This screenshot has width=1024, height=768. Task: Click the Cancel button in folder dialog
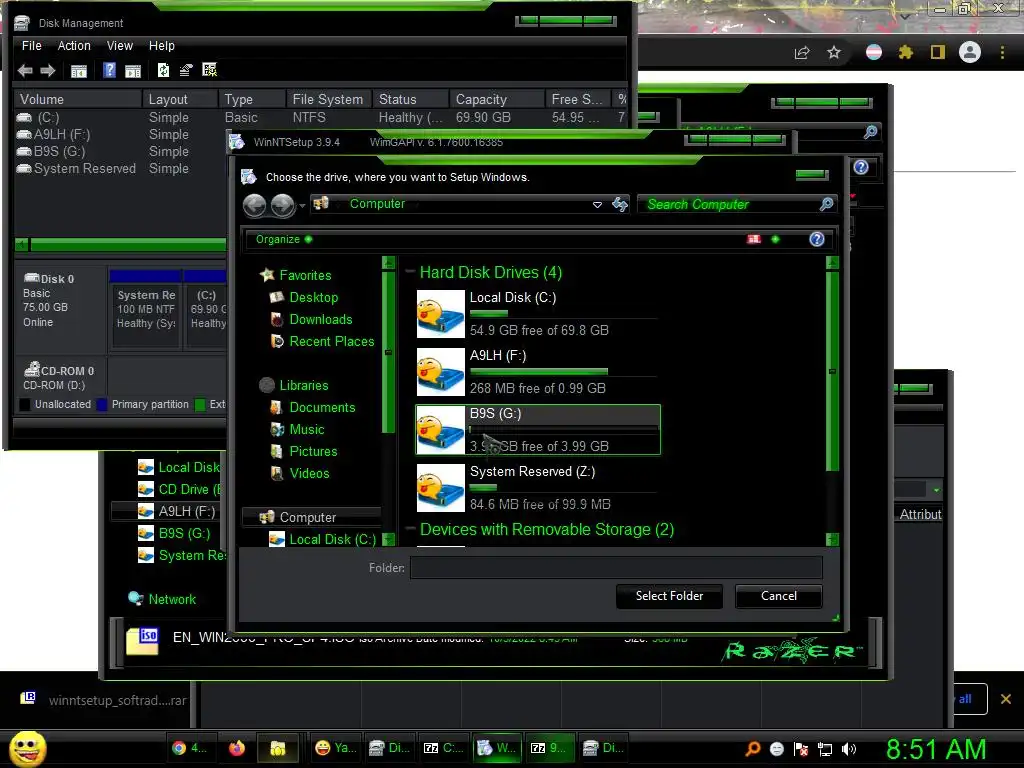pyautogui.click(x=778, y=596)
